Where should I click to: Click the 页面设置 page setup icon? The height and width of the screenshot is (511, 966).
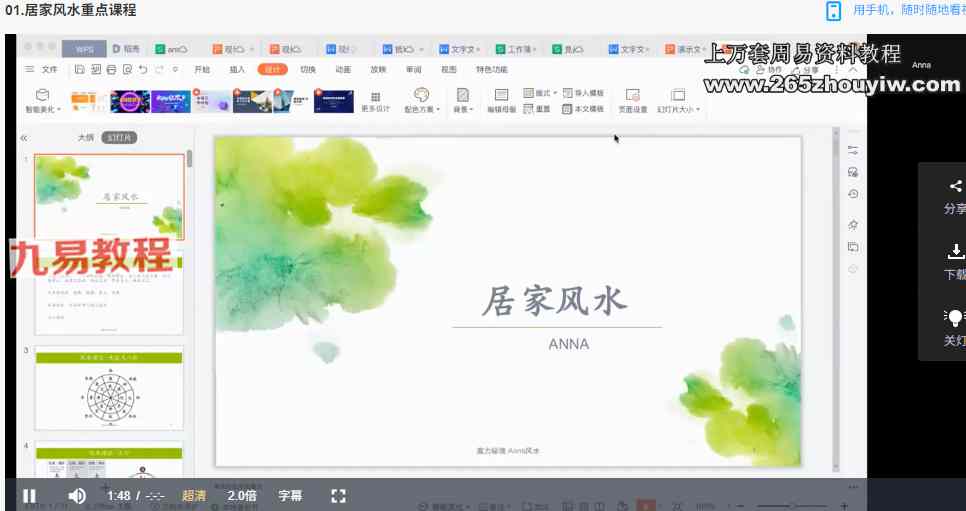(632, 98)
